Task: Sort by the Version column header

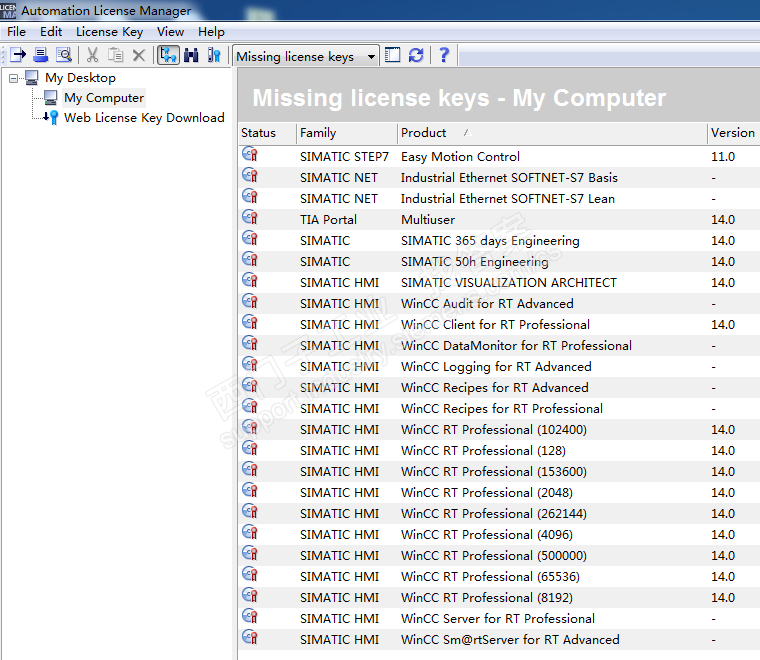Action: tap(734, 133)
